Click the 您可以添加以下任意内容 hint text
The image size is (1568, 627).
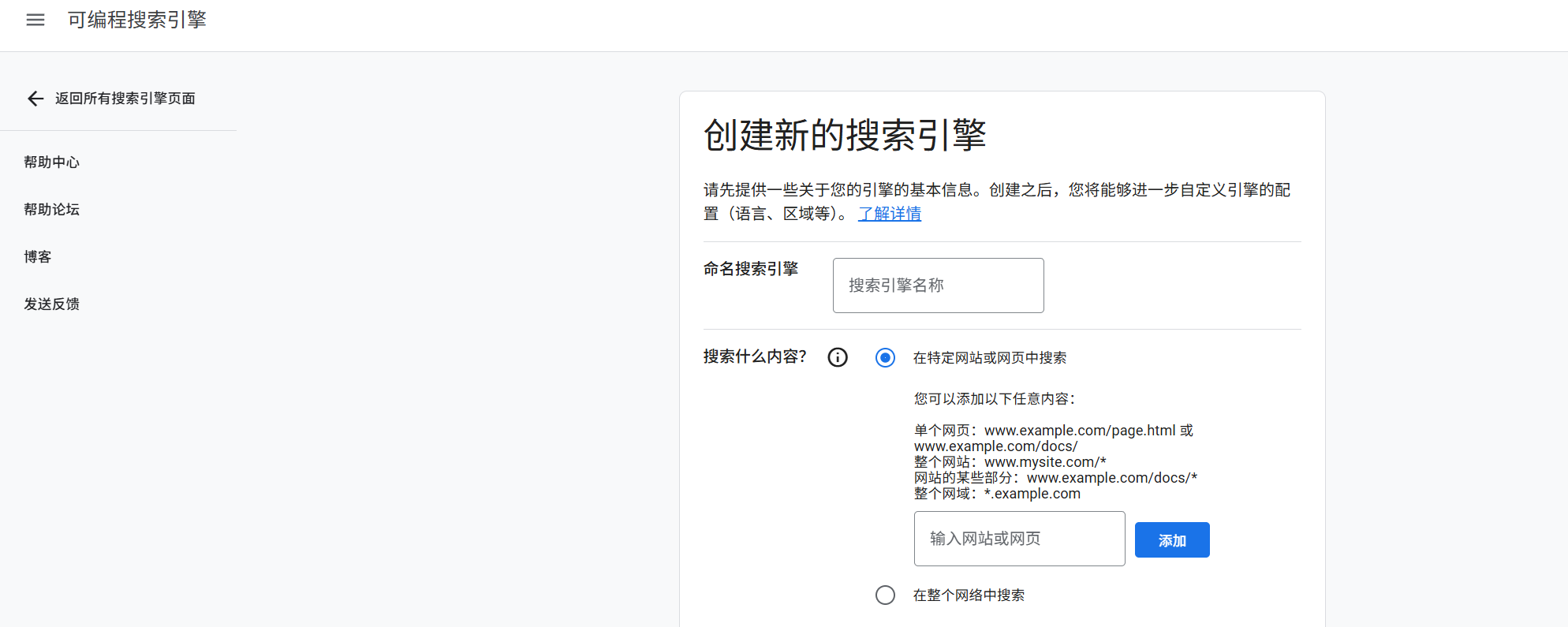pyautogui.click(x=995, y=399)
